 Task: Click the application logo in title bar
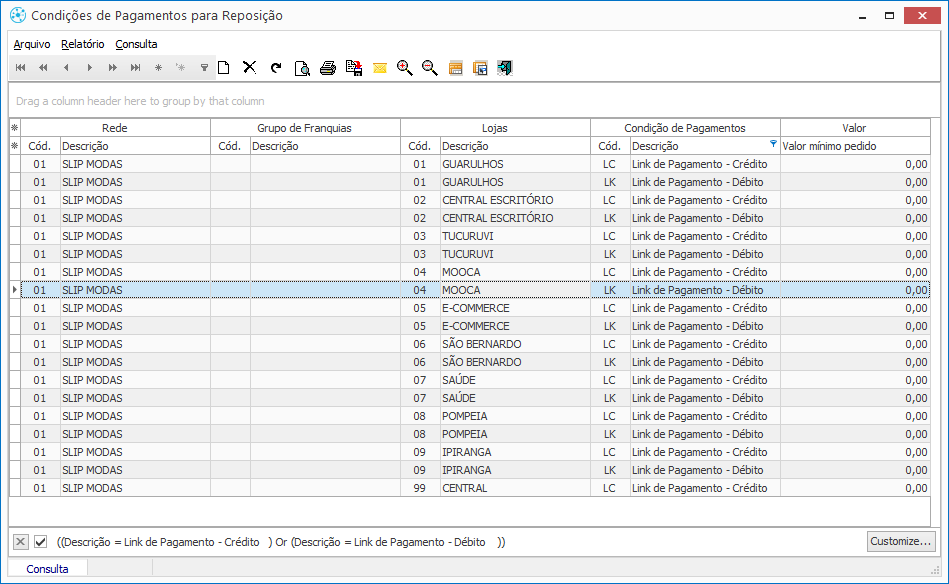[x=18, y=15]
